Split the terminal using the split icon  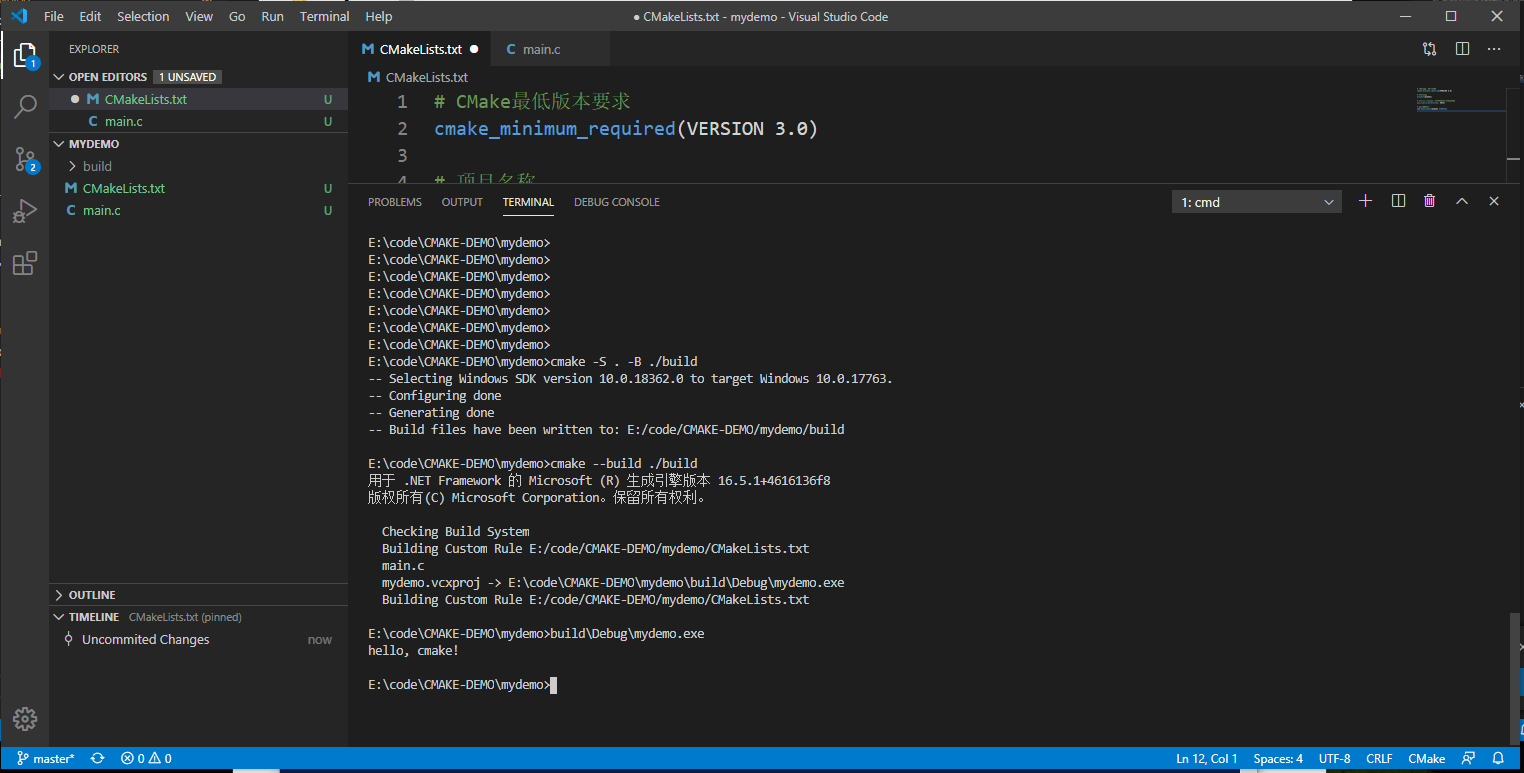tap(1397, 200)
